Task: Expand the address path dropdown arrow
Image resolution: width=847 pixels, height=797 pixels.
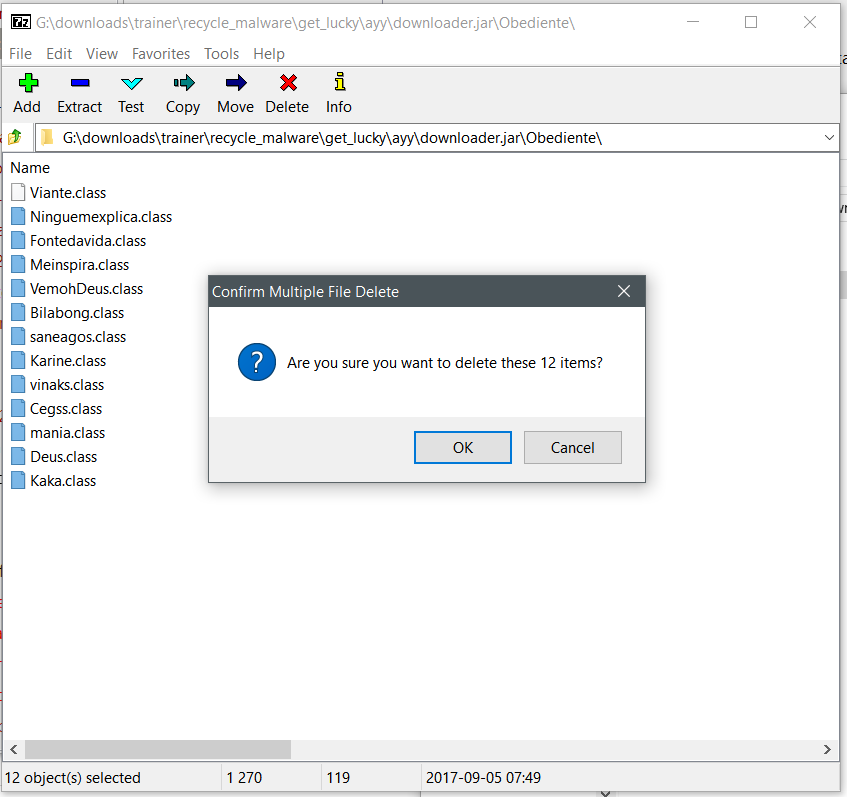Action: coord(829,137)
